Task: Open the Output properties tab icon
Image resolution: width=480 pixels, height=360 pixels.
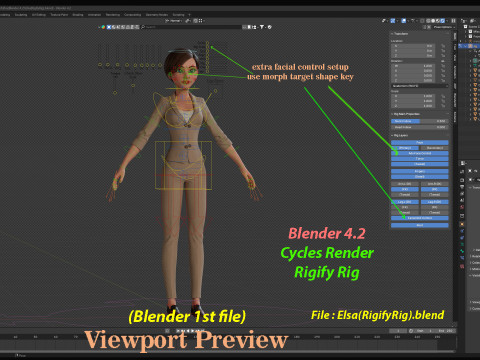Action: (x=462, y=187)
